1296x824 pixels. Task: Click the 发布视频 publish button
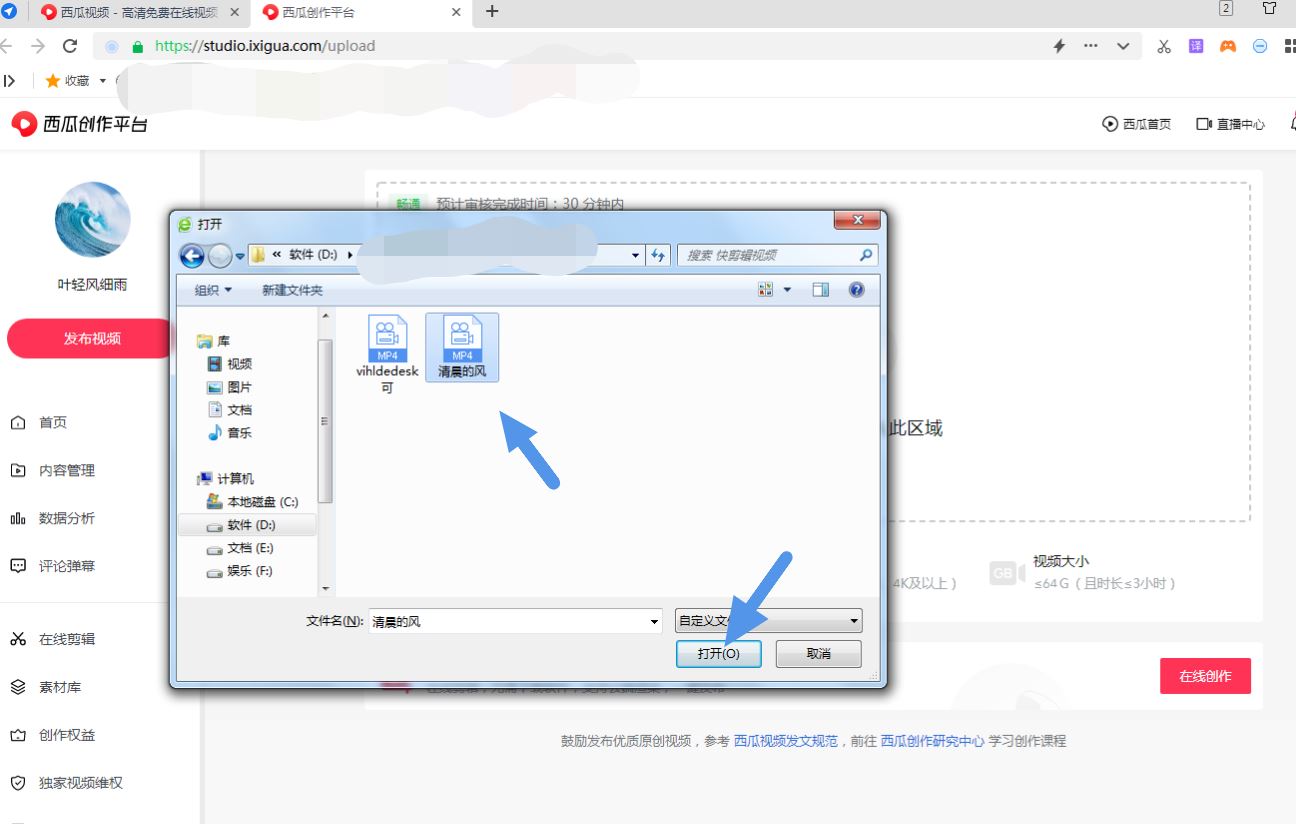point(92,339)
